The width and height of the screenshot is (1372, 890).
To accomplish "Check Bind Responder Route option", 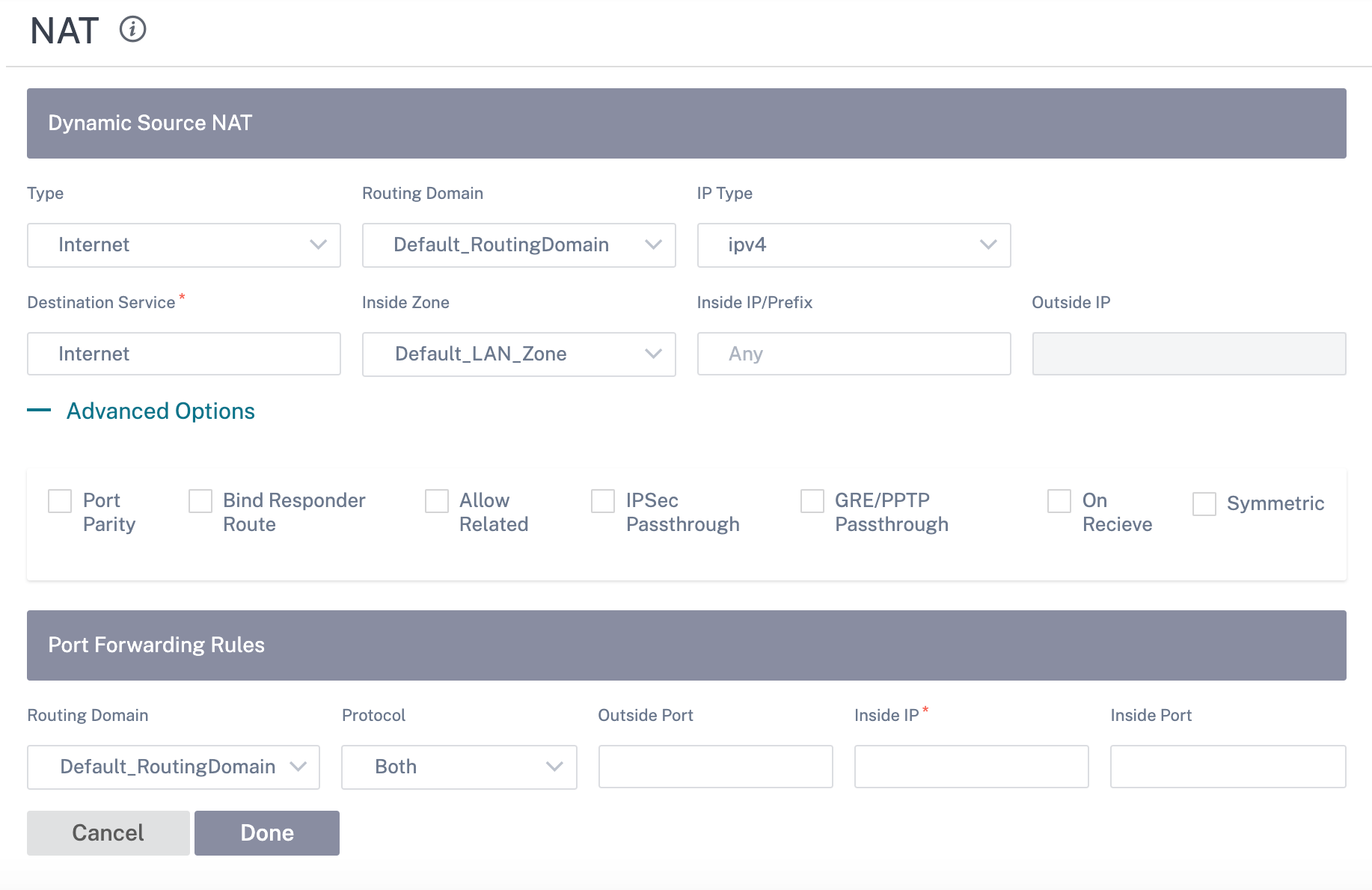I will pos(200,501).
